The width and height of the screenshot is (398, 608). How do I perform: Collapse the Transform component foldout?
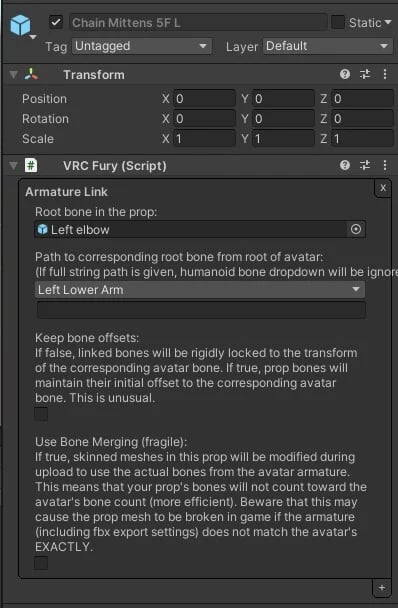click(14, 74)
